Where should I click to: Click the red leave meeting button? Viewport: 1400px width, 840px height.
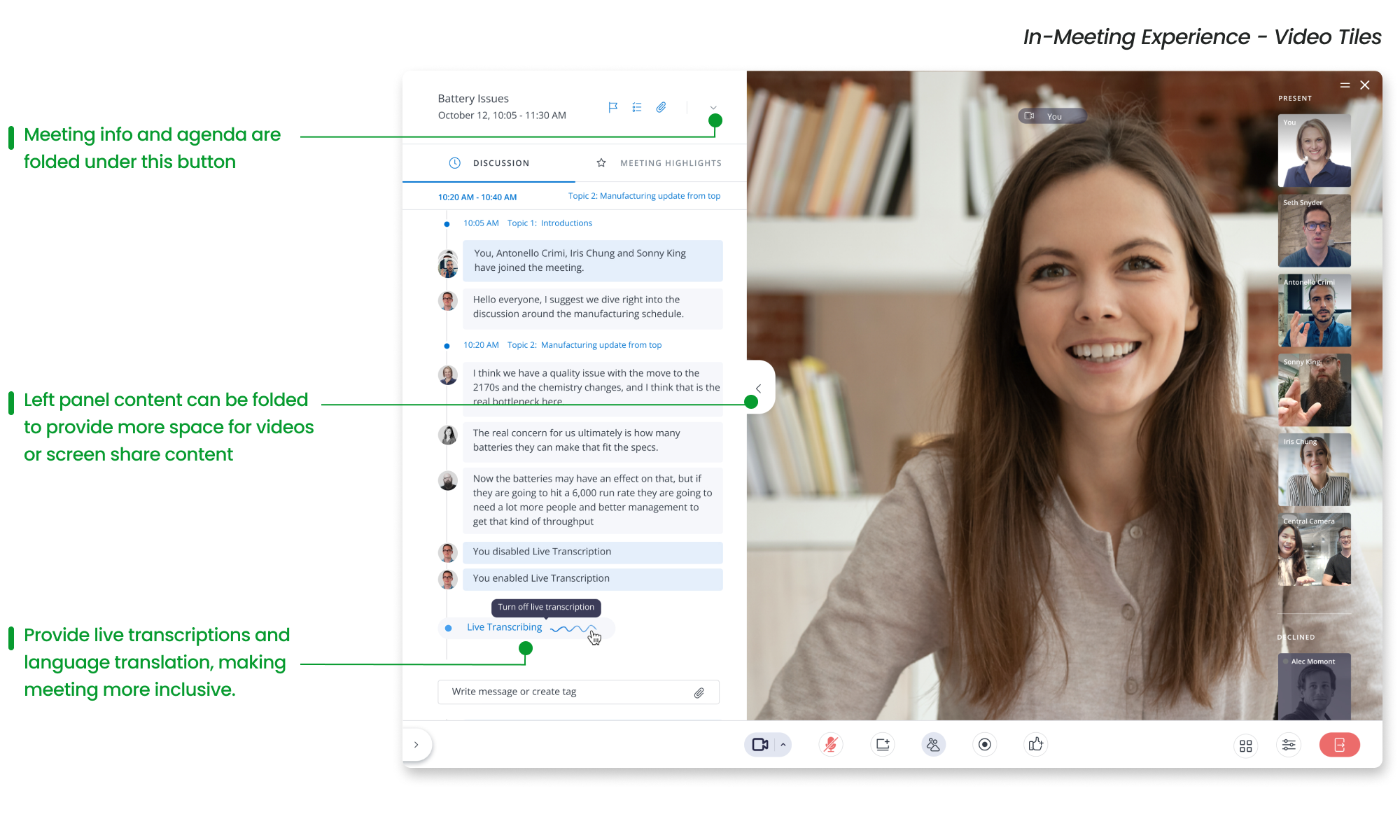tap(1339, 745)
